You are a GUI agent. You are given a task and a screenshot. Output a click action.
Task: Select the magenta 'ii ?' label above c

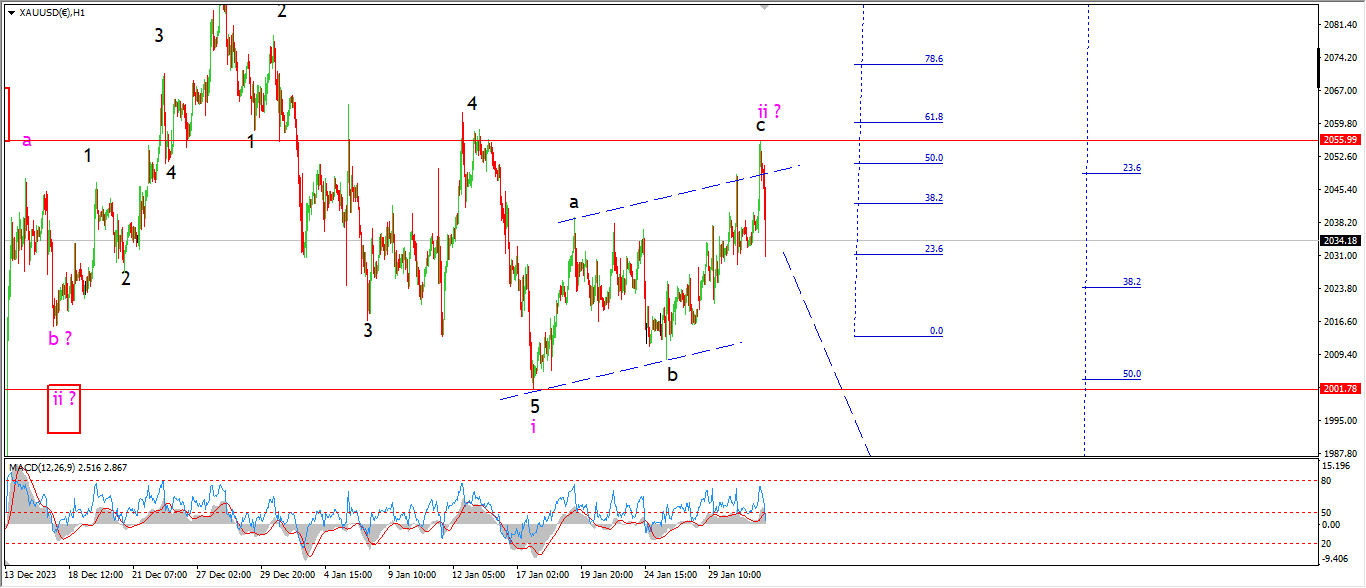tap(769, 110)
